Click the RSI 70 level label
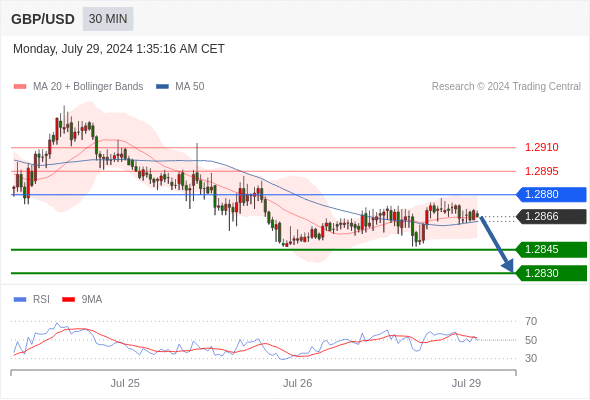 point(531,321)
